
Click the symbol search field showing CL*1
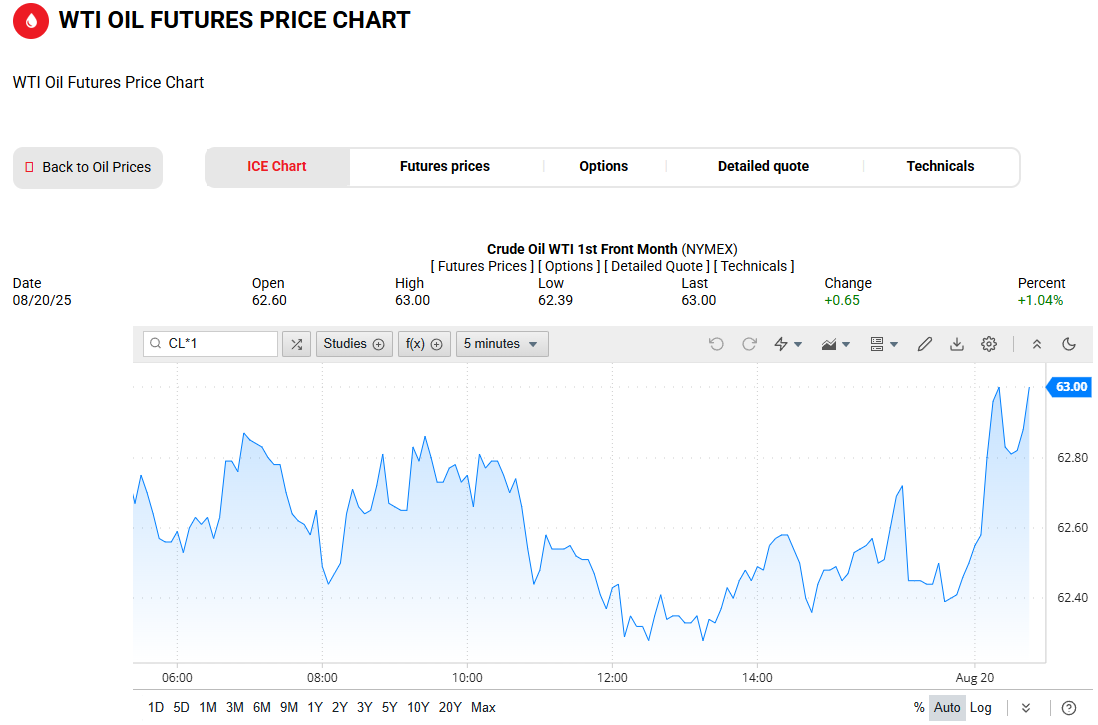click(x=210, y=344)
